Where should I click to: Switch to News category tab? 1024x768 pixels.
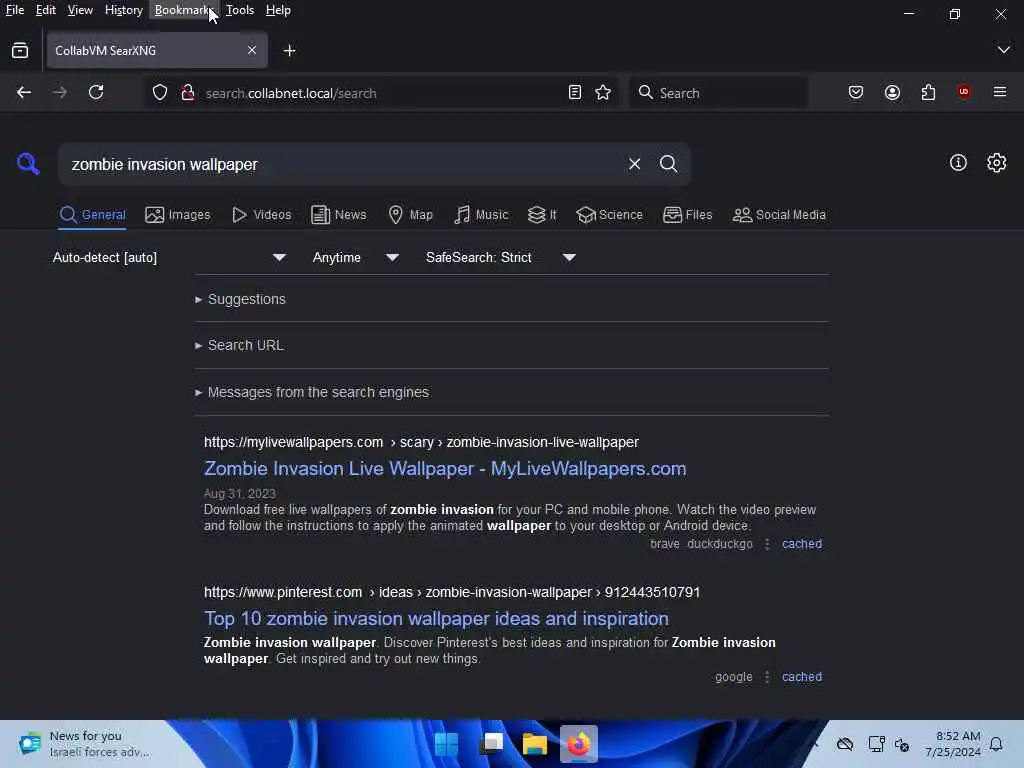click(x=339, y=215)
